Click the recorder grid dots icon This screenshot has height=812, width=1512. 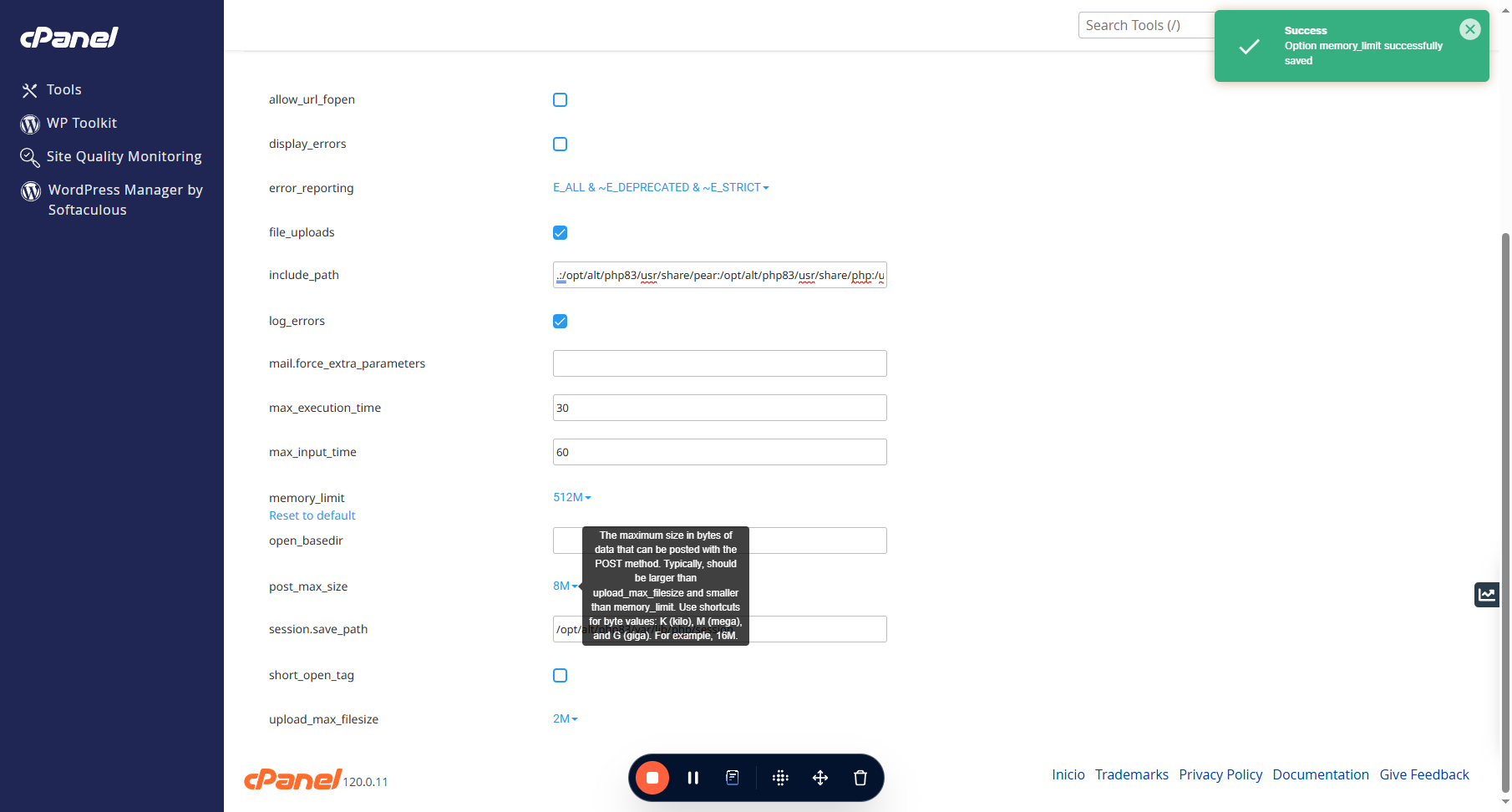click(780, 778)
